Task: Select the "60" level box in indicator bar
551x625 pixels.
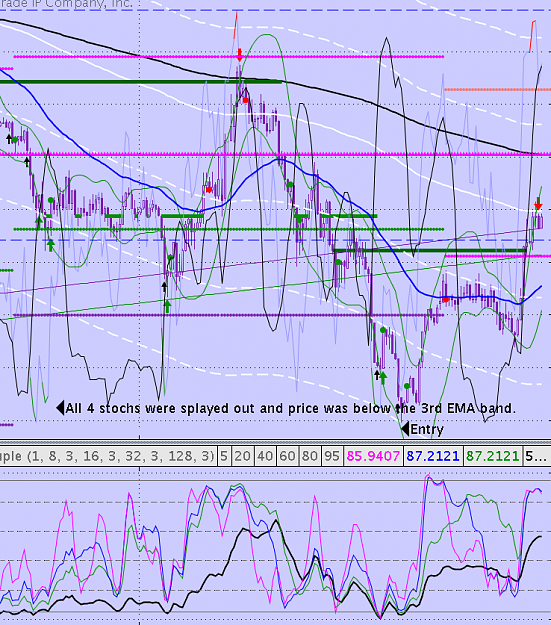Action: pos(287,456)
